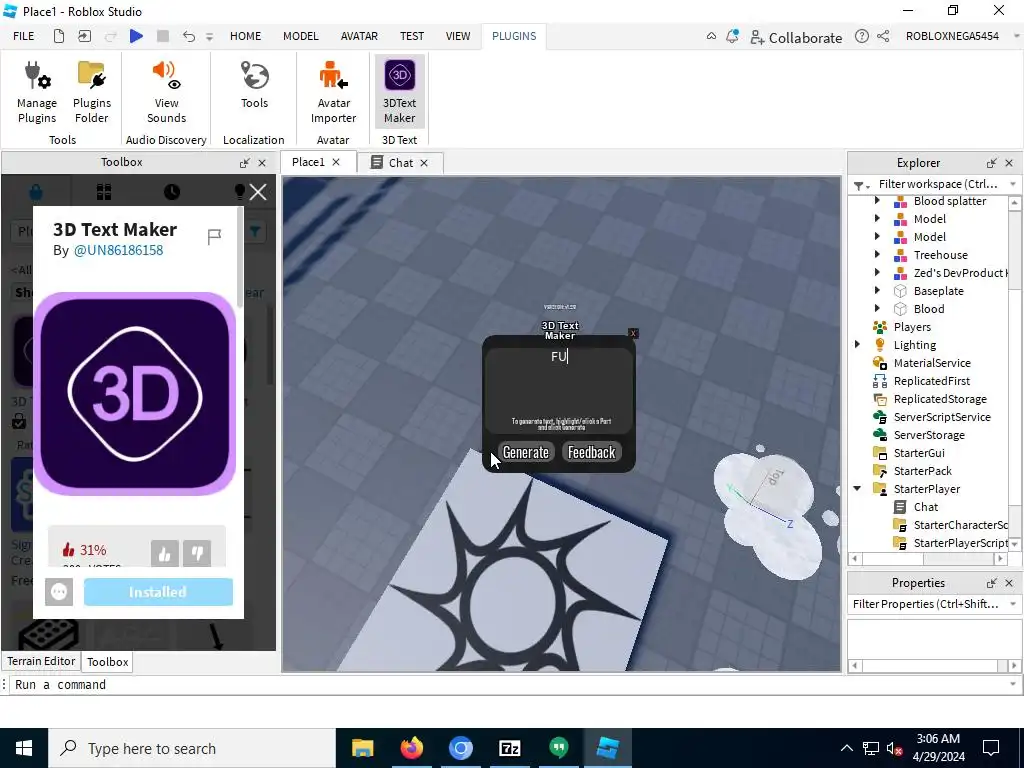
Task: Open the notifications bell icon
Action: pyautogui.click(x=732, y=36)
